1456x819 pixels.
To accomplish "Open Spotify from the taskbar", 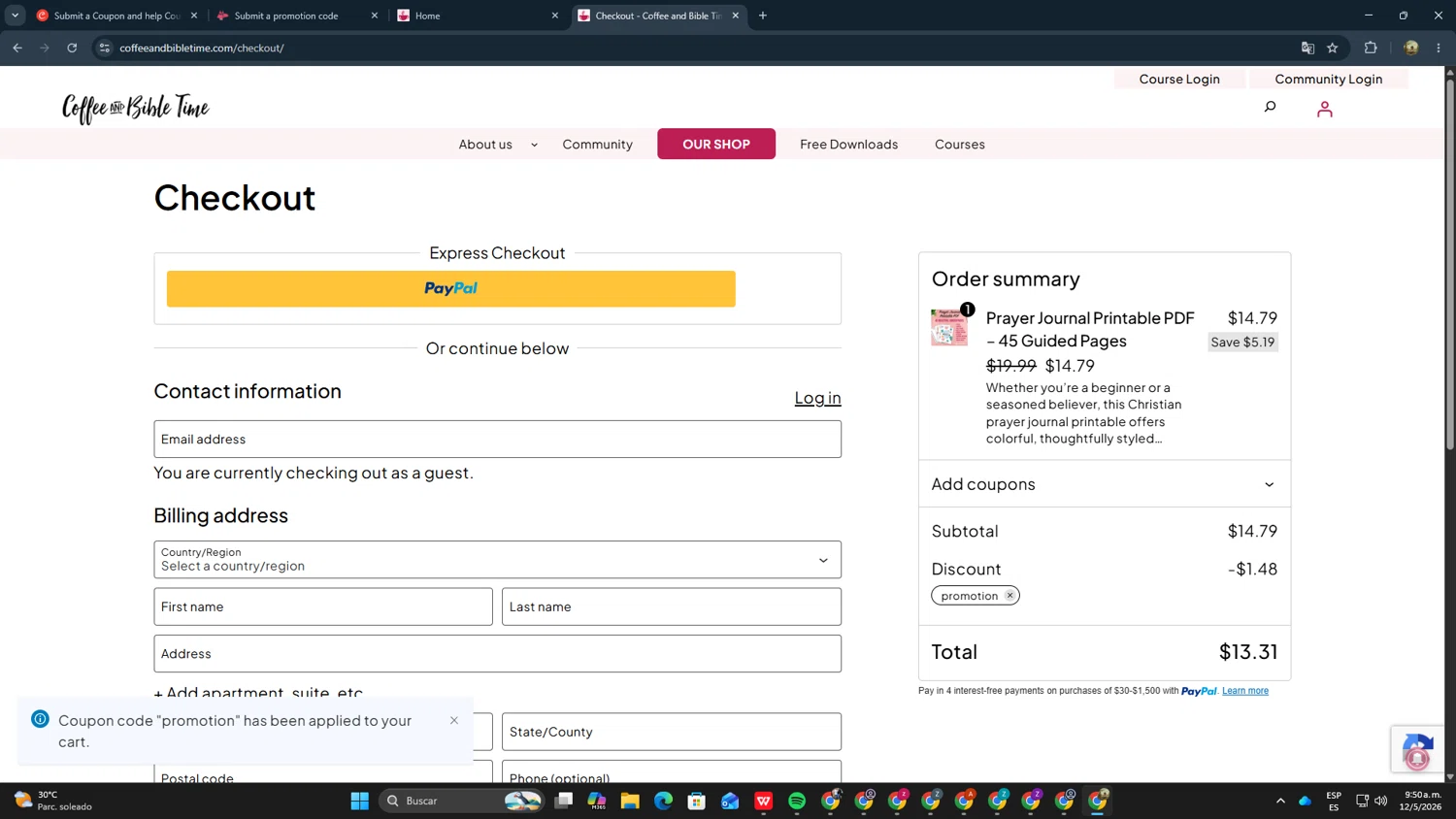I will tap(797, 801).
